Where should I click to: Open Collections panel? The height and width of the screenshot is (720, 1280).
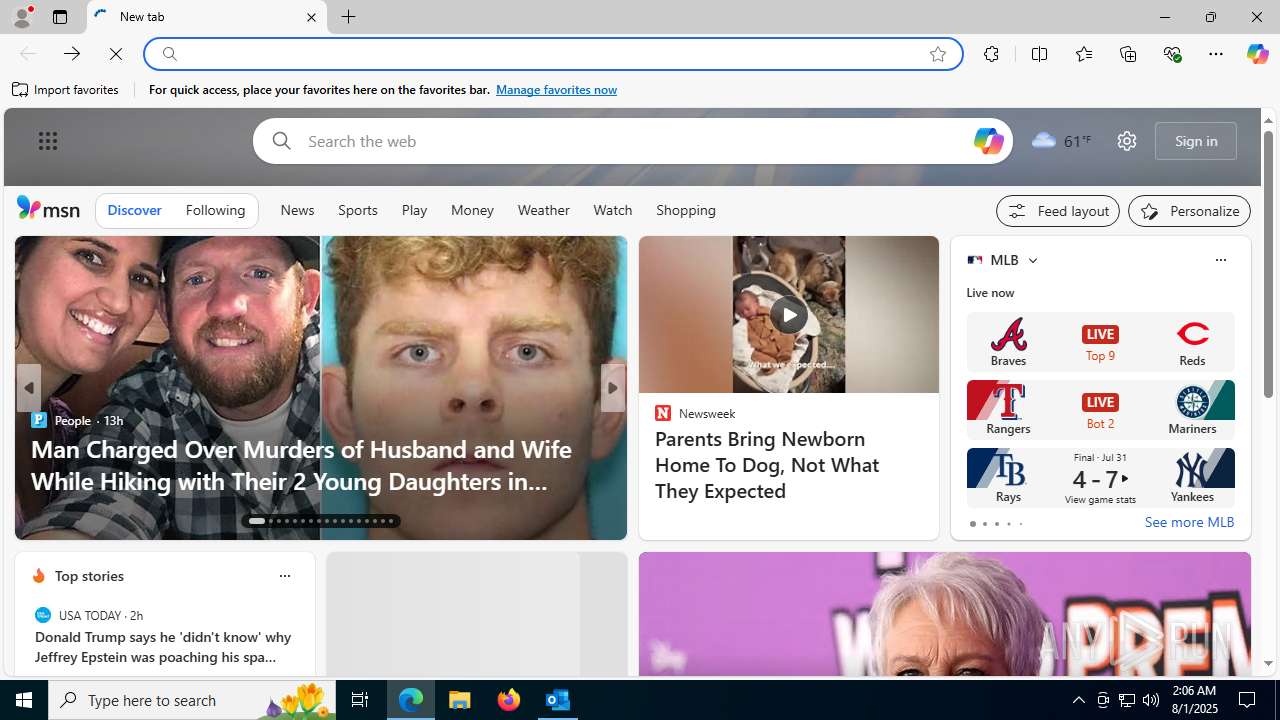(1128, 54)
